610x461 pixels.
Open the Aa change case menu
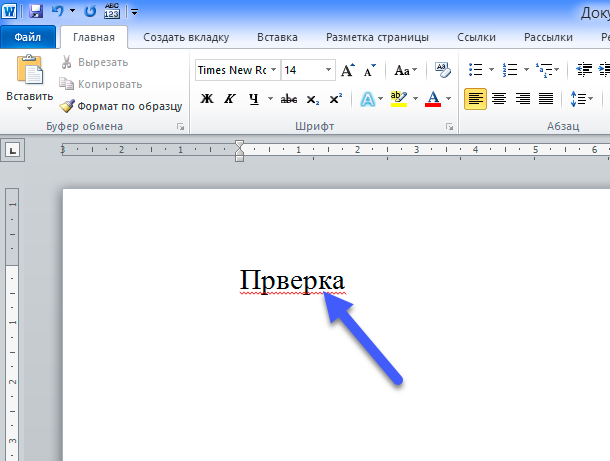[405, 70]
